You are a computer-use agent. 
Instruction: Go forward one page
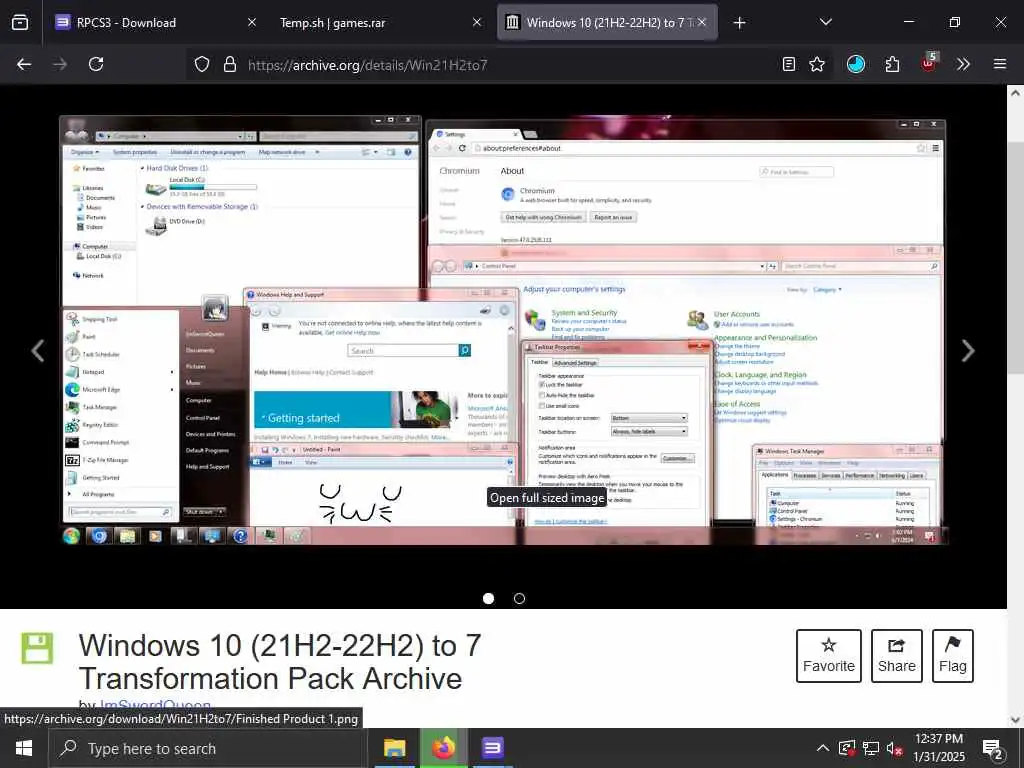tap(60, 64)
